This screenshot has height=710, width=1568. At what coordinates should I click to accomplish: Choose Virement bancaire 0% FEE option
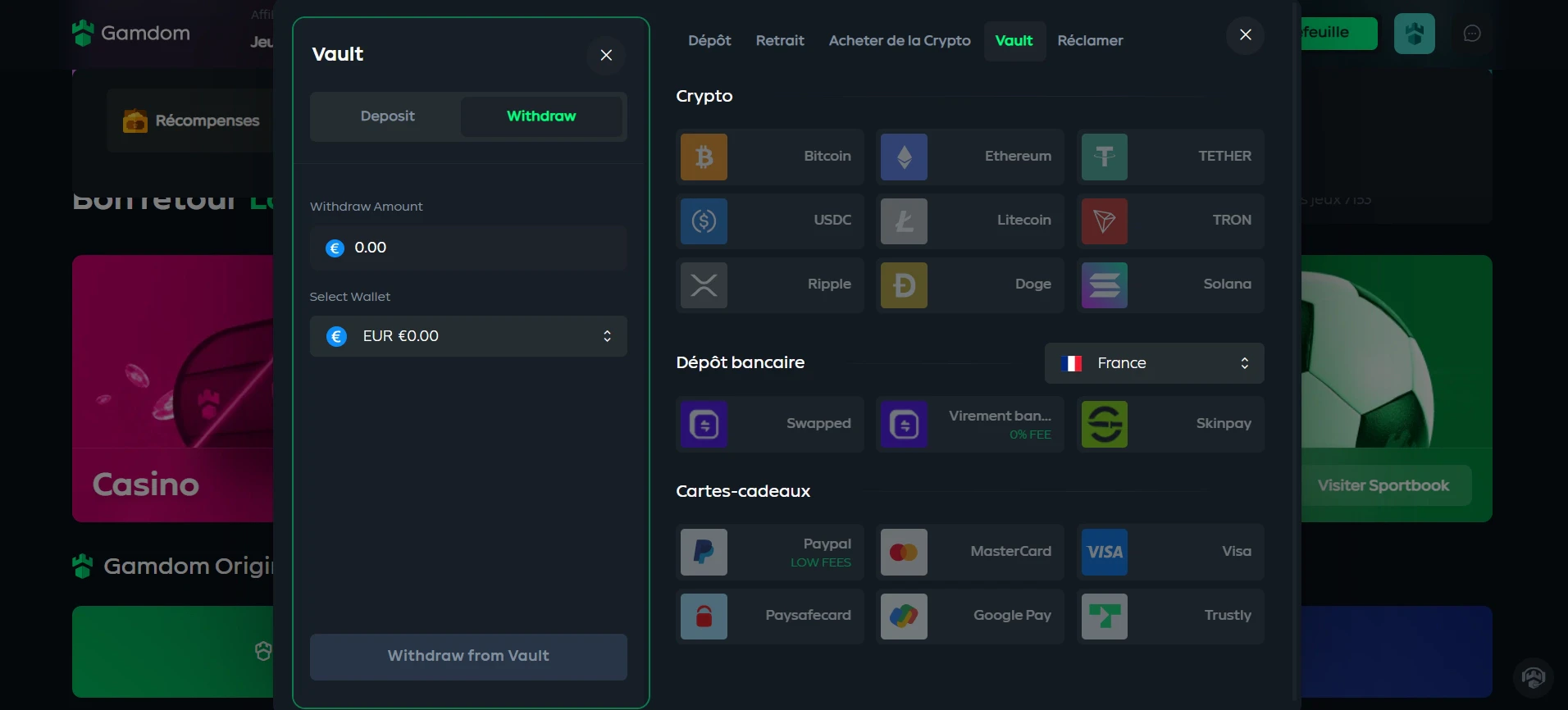970,424
